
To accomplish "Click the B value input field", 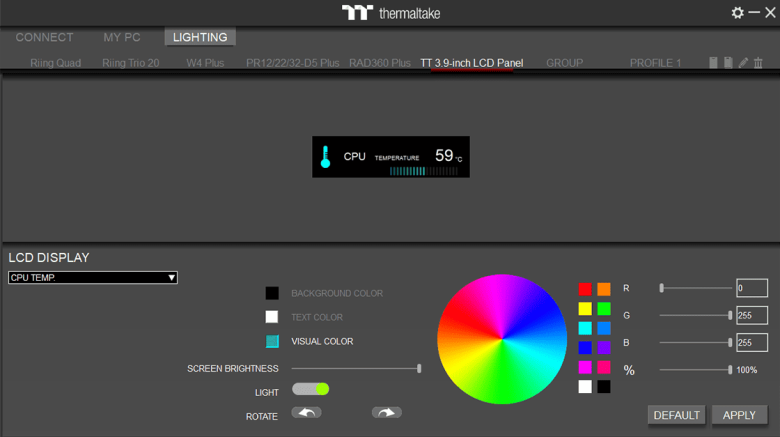I will 752,342.
